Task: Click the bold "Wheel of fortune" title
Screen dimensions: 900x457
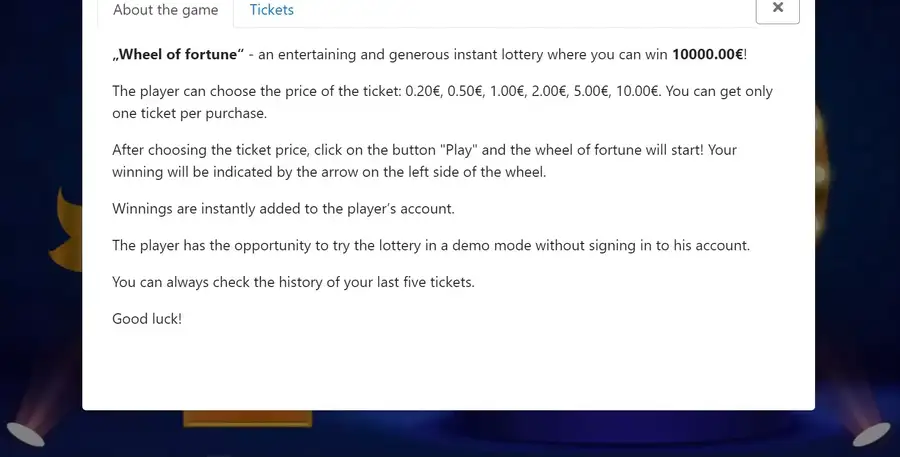Action: click(x=178, y=55)
